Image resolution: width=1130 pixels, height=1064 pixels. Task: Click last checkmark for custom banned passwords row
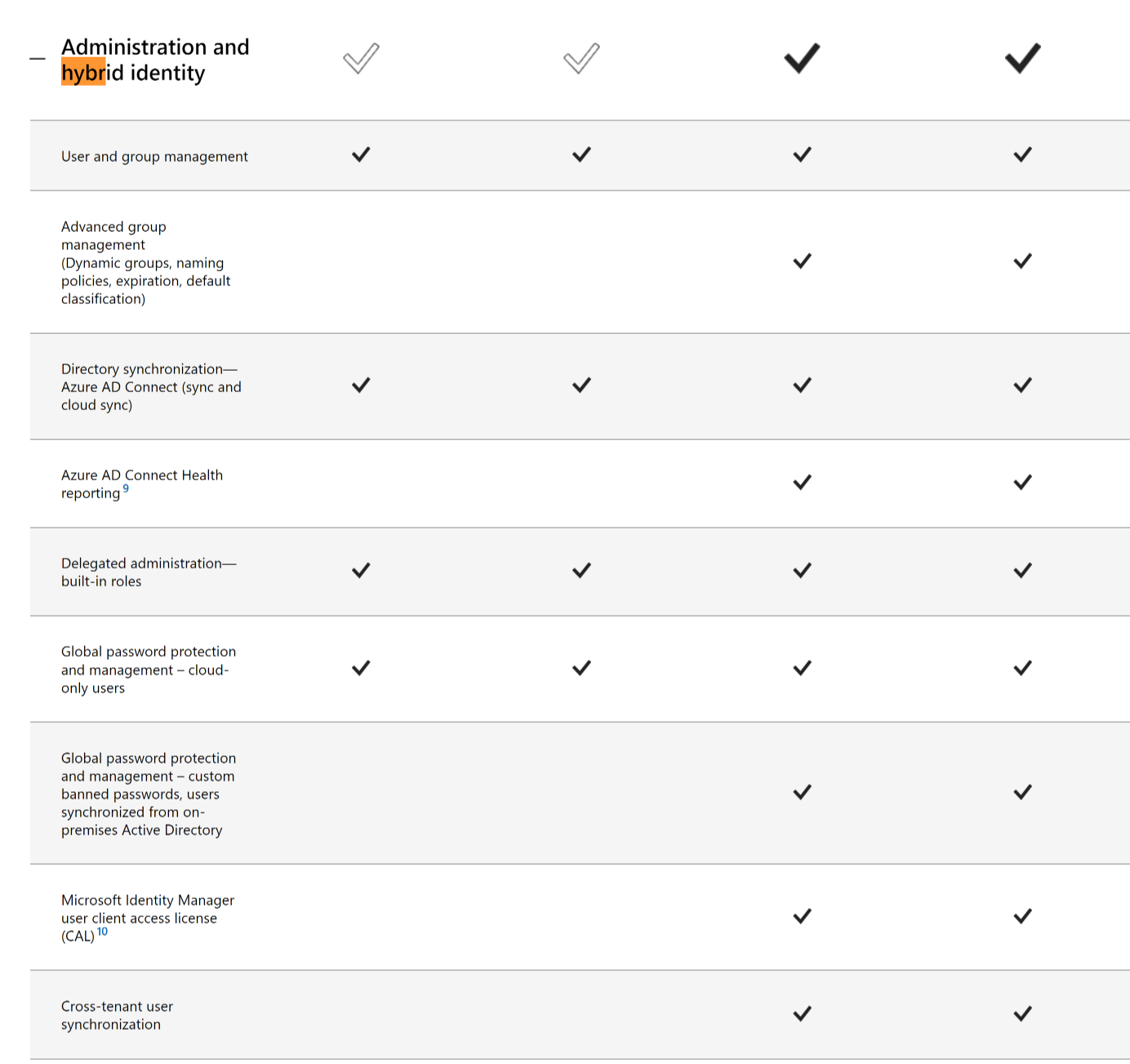click(x=1022, y=792)
